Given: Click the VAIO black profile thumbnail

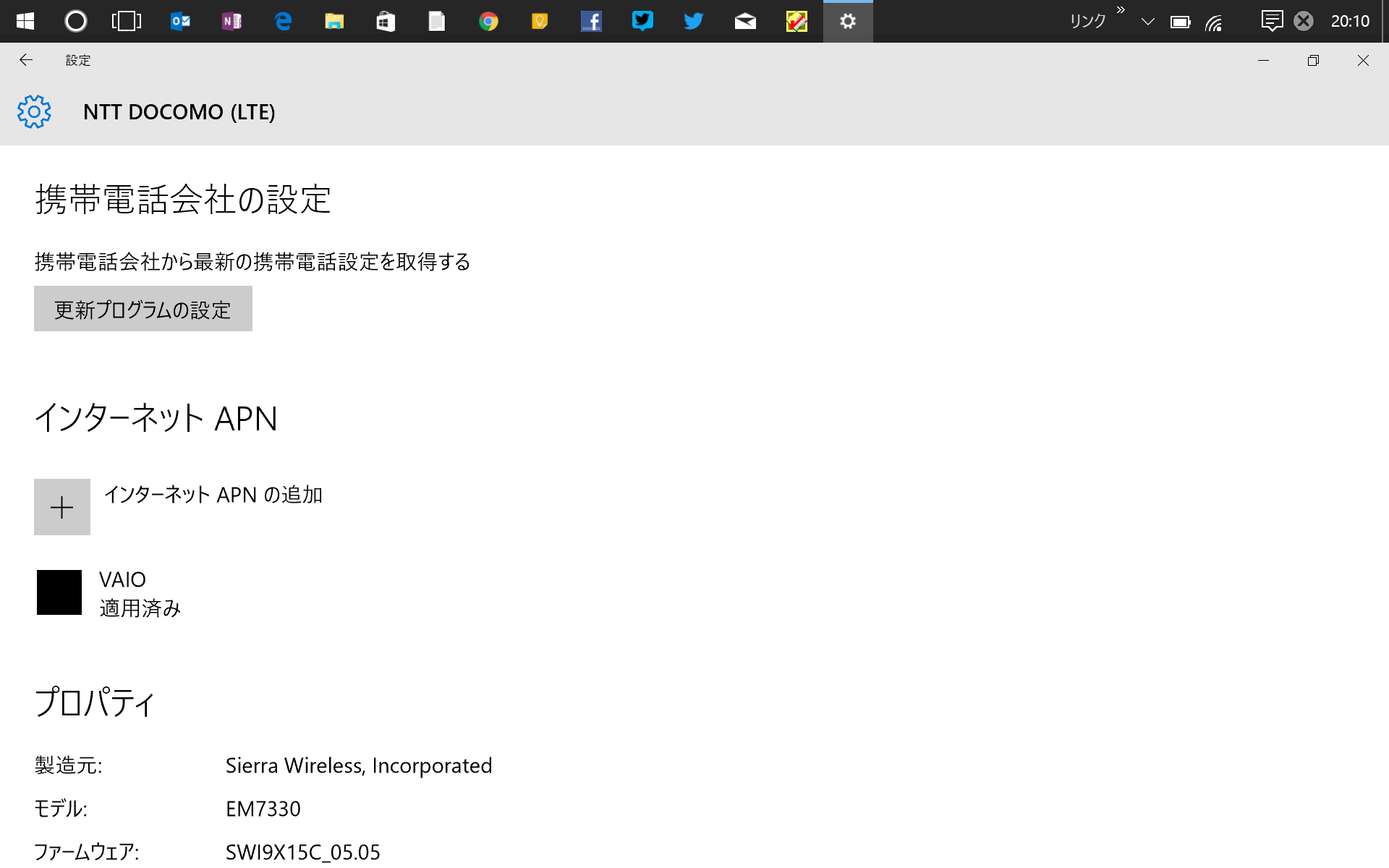Looking at the screenshot, I should 59,592.
